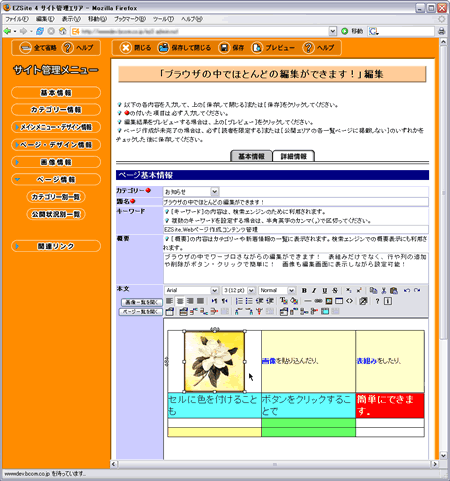Viewport: 450px width, 481px height.
Task: Open the background color picker
Action: coord(294,301)
